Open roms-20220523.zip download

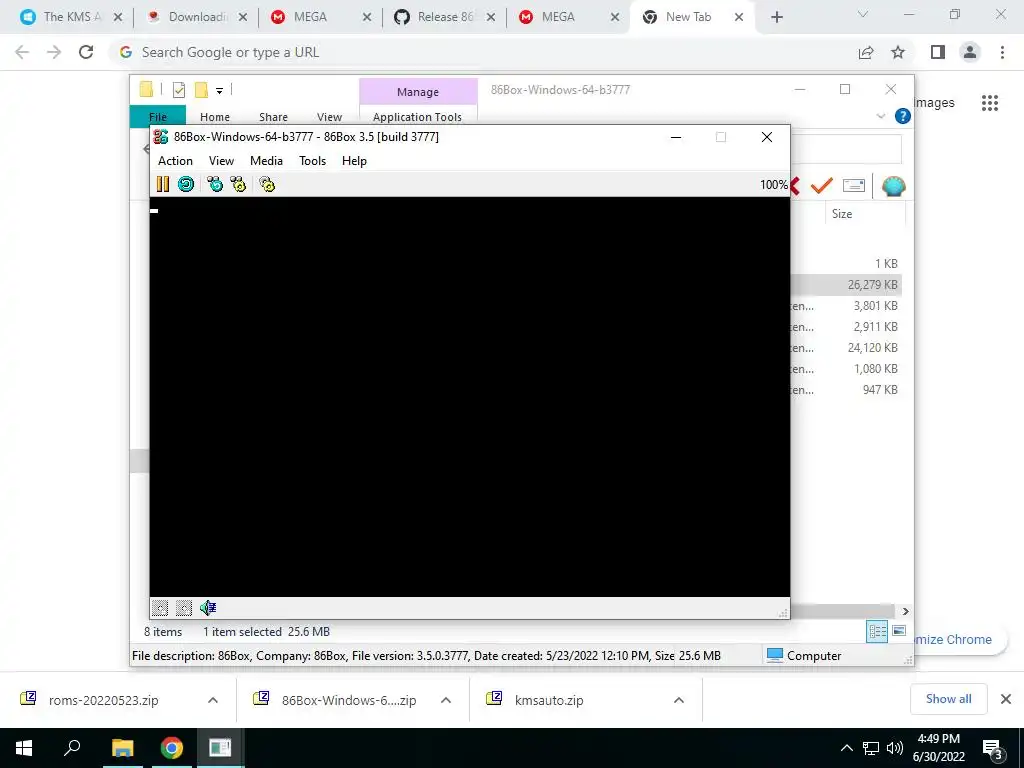coord(103,700)
